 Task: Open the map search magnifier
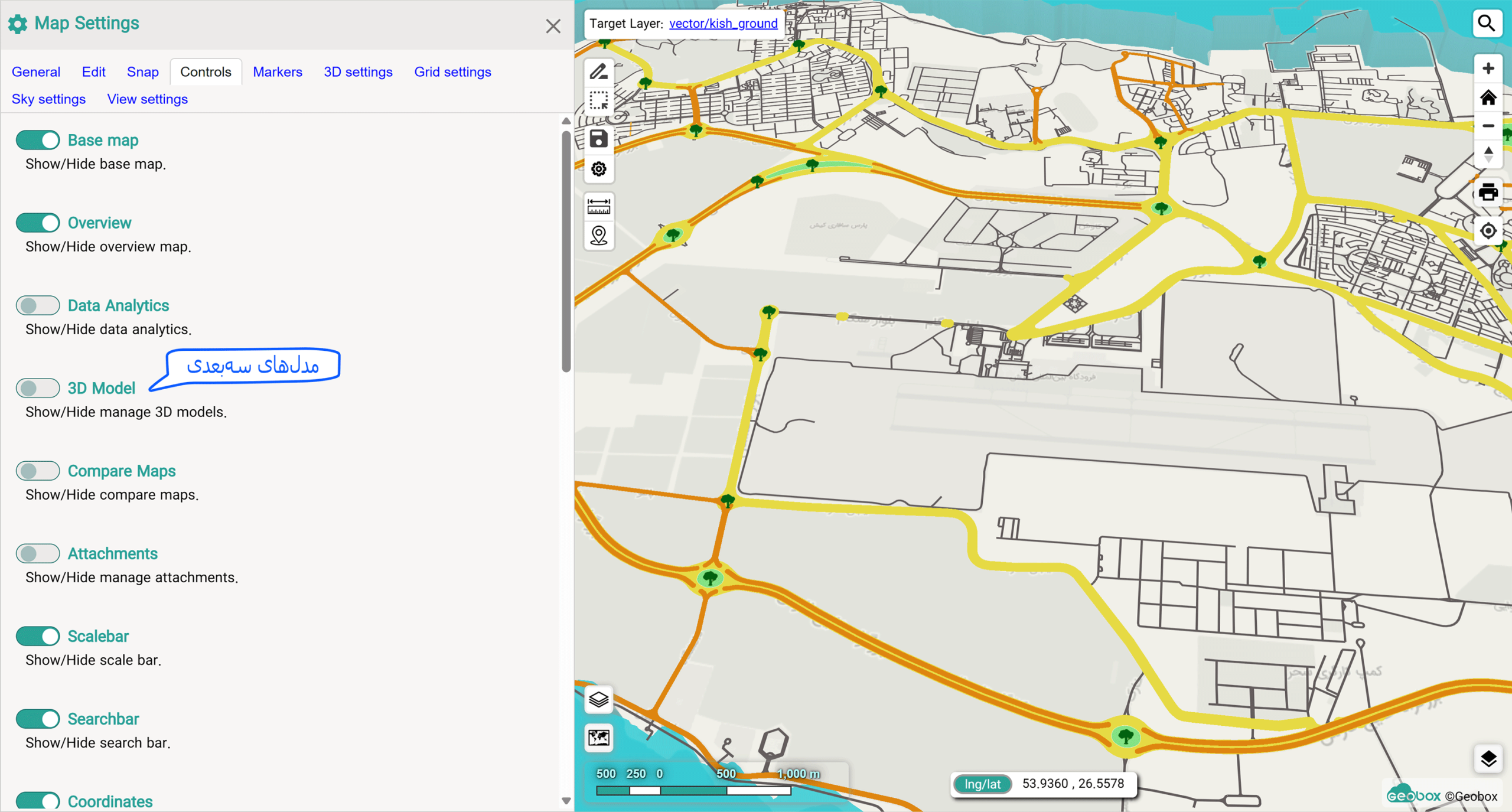tap(1487, 24)
